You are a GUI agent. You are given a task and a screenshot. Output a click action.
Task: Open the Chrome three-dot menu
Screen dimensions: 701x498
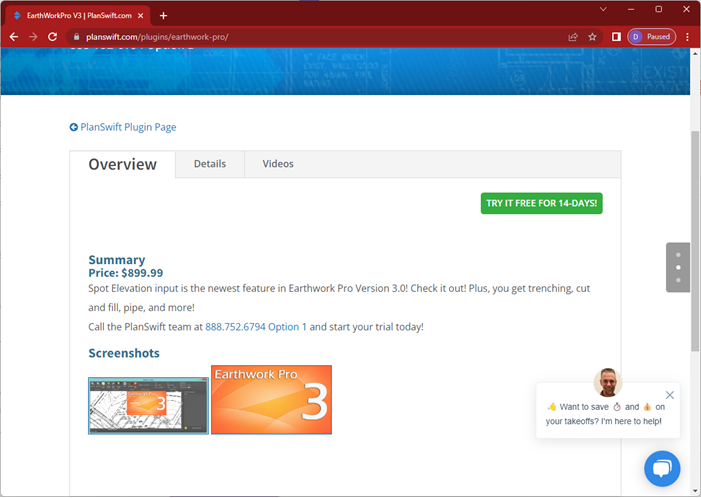pos(688,37)
